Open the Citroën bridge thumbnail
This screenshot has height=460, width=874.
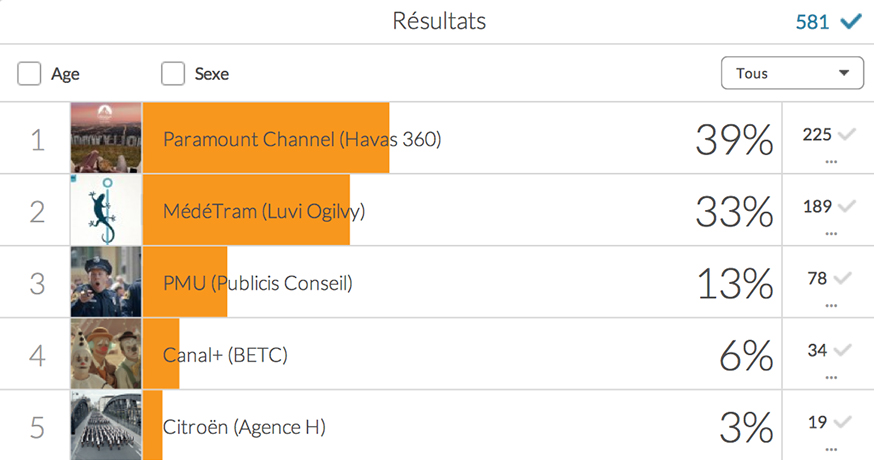point(106,425)
